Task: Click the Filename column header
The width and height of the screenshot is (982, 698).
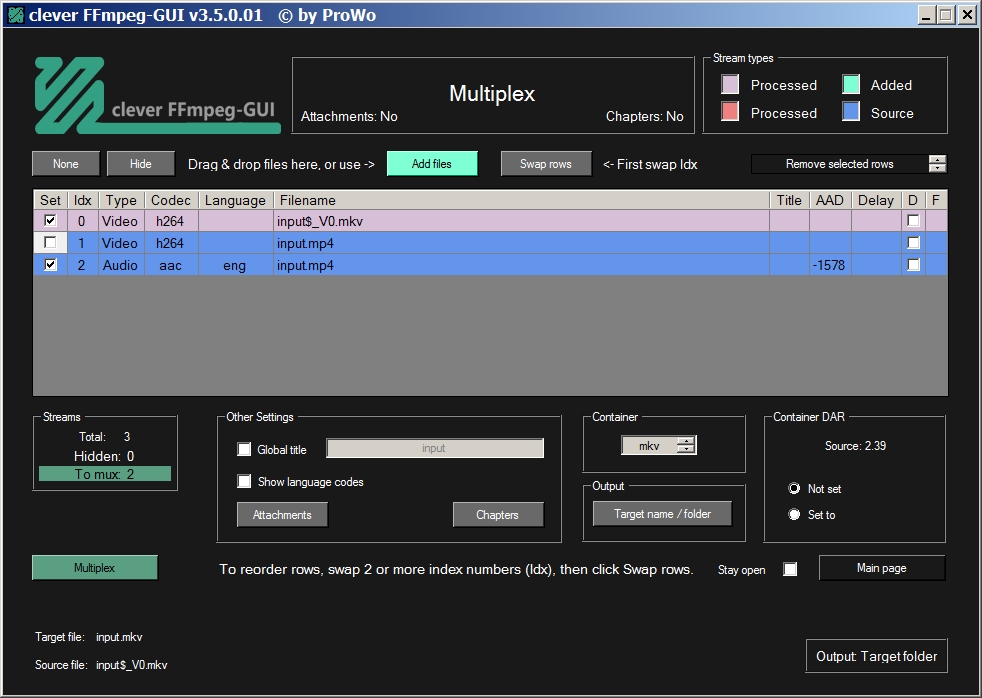Action: point(521,200)
